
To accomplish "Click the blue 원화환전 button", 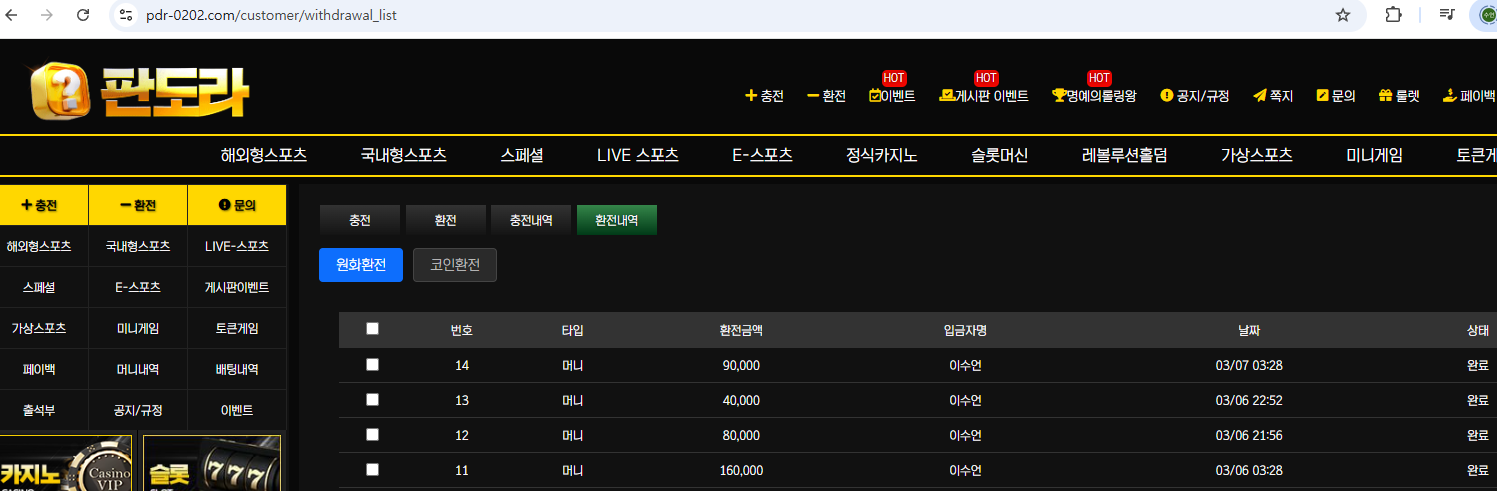I will tap(361, 265).
